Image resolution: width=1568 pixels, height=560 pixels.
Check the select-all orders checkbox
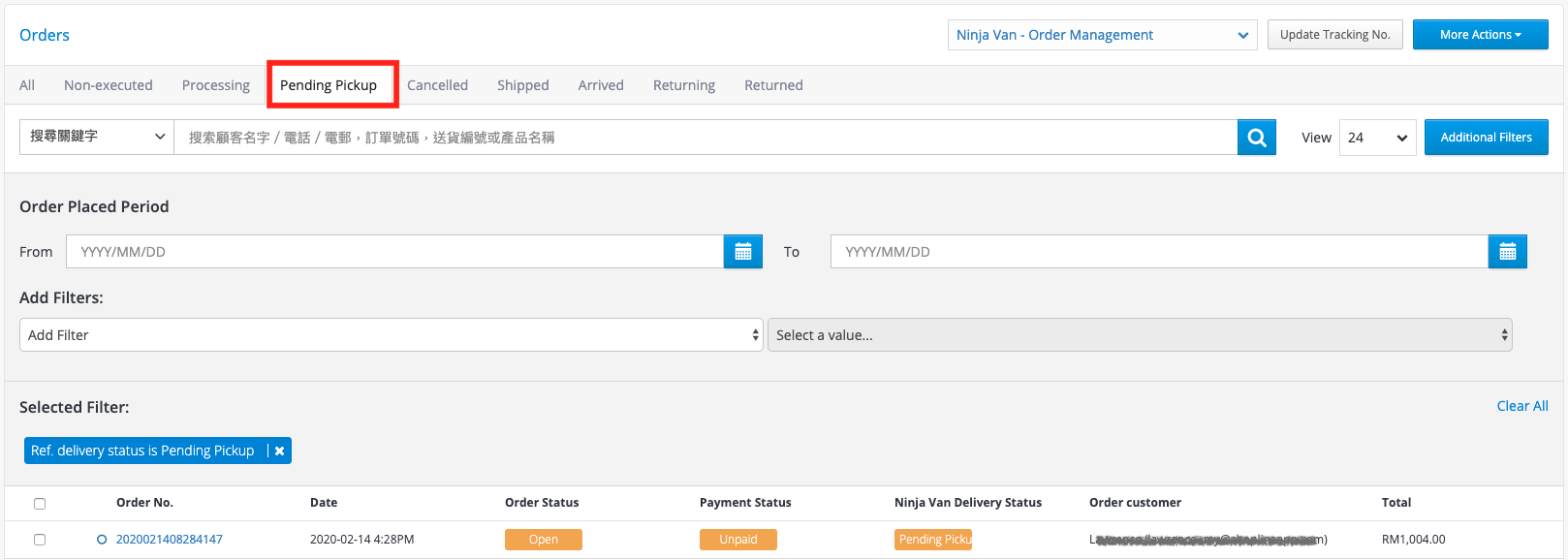pos(40,504)
